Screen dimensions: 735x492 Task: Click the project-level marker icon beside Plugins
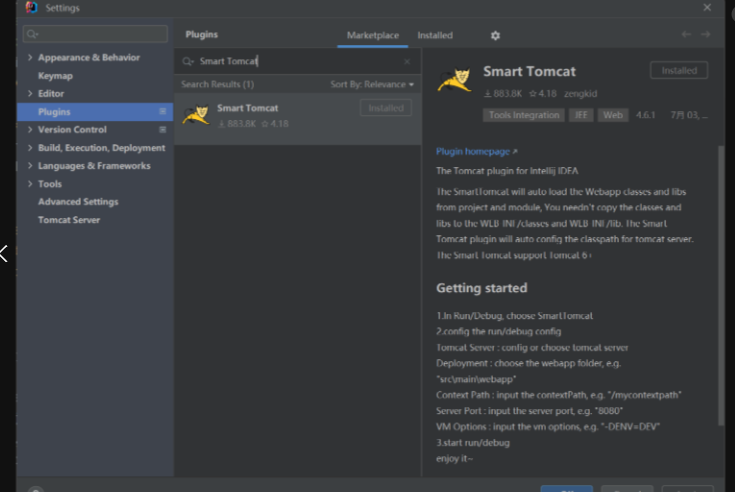pos(163,112)
